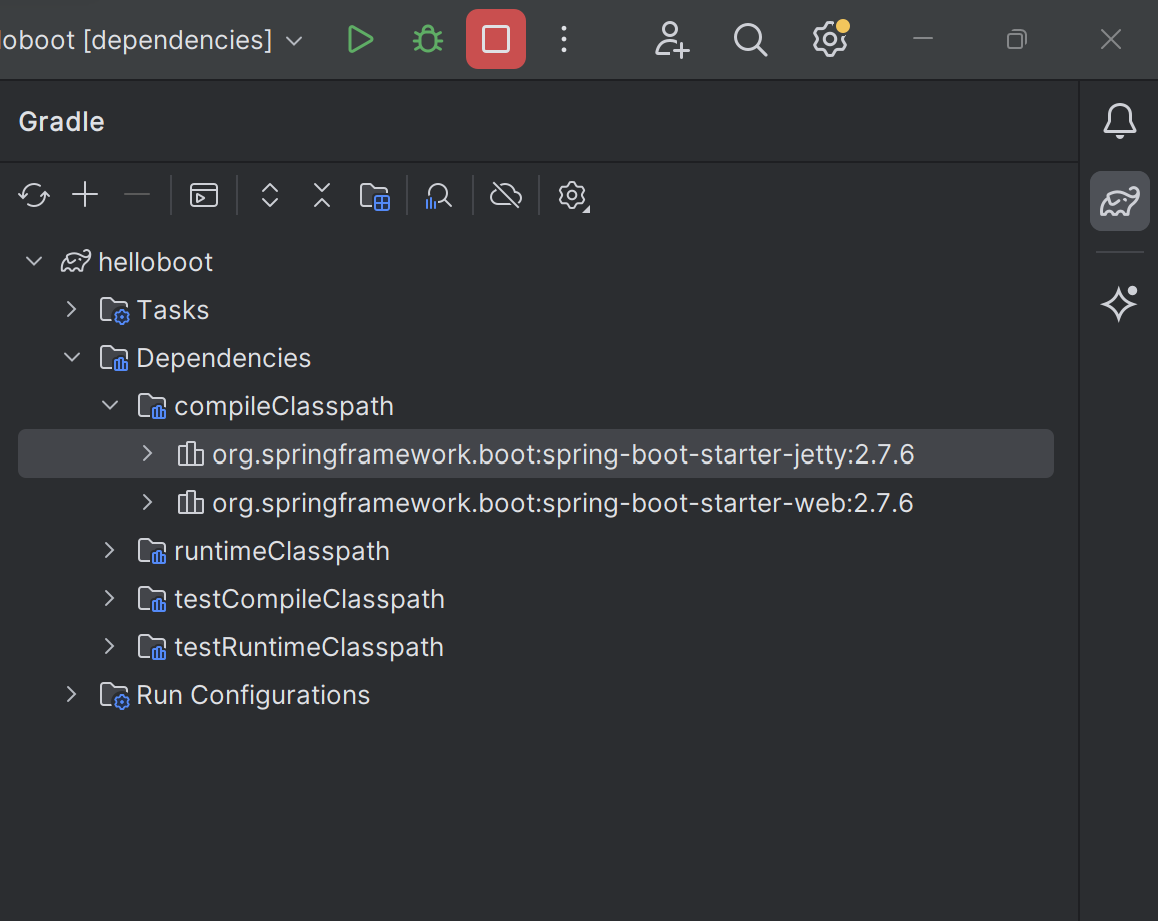
Task: Restore down the IDE window
Action: (1017, 38)
